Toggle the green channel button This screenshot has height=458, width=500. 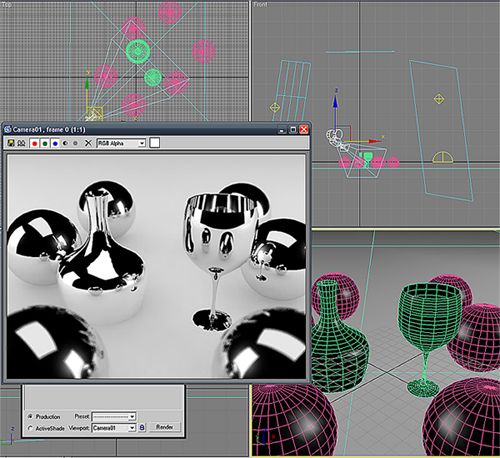[x=45, y=143]
